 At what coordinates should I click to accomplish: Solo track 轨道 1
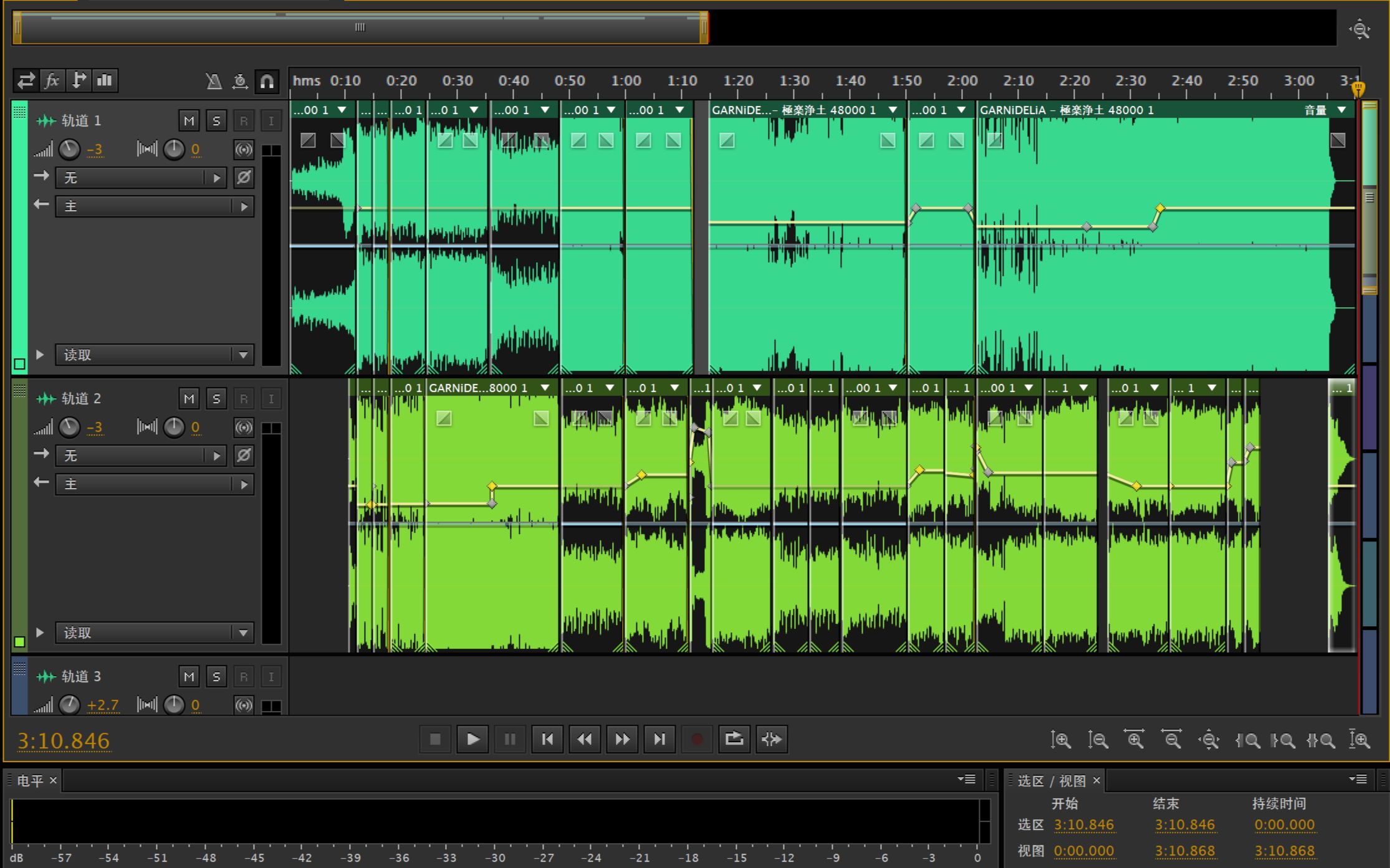tap(216, 121)
